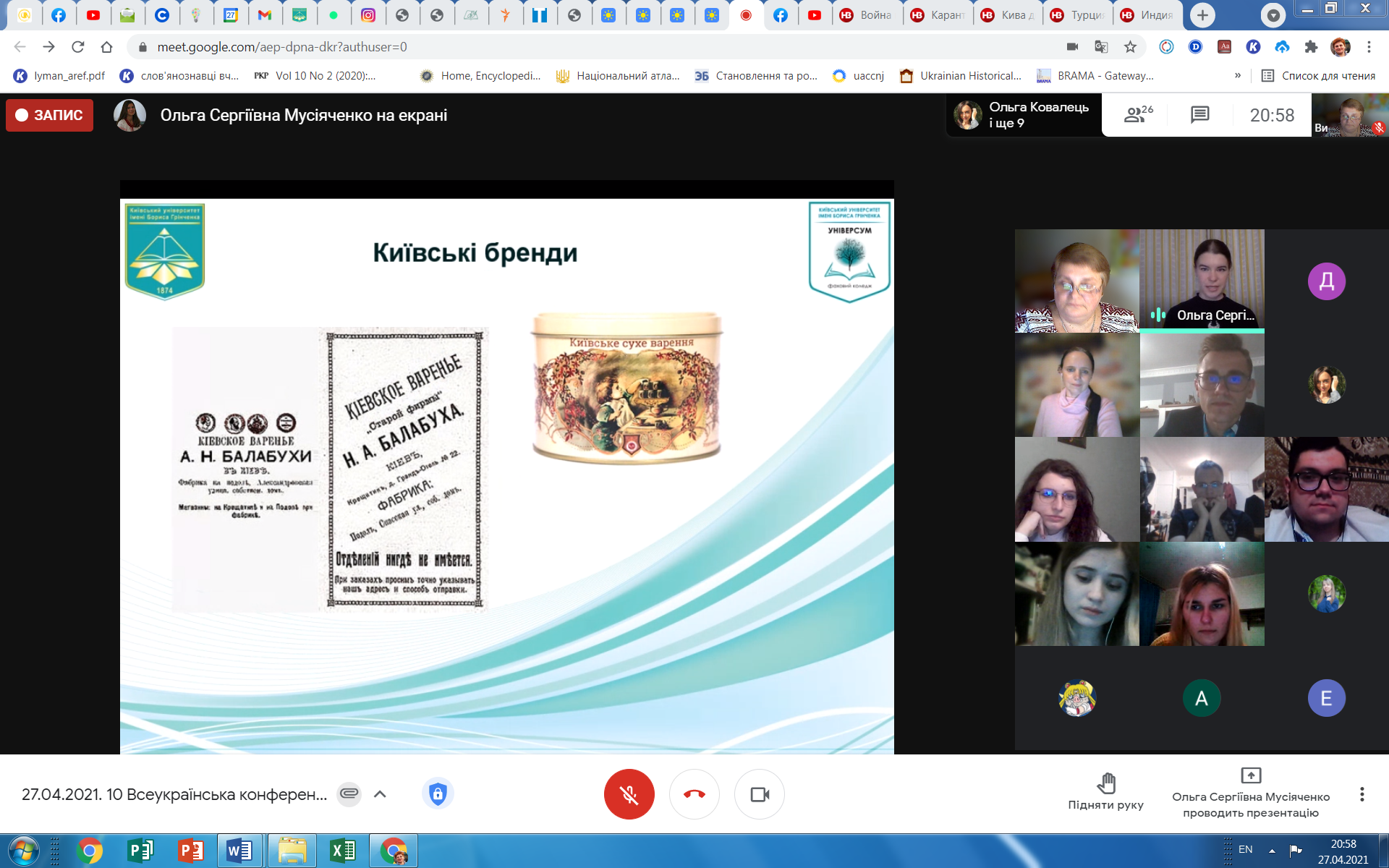Click the ЗАПИС recording indicator
Screen dimensions: 1389x868
[x=49, y=115]
